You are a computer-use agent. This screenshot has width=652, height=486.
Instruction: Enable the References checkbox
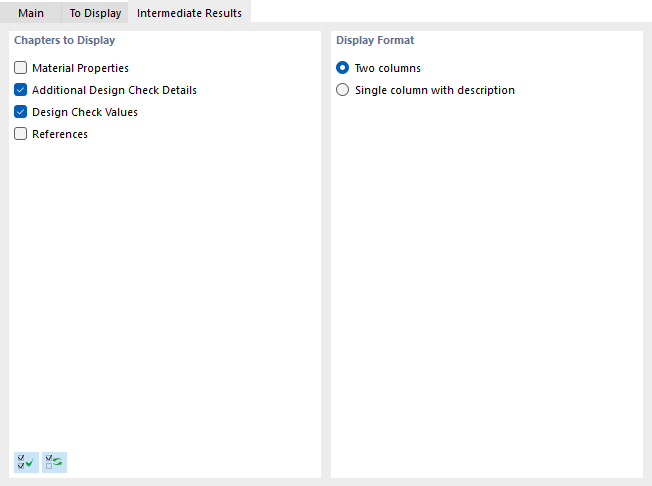pos(21,134)
